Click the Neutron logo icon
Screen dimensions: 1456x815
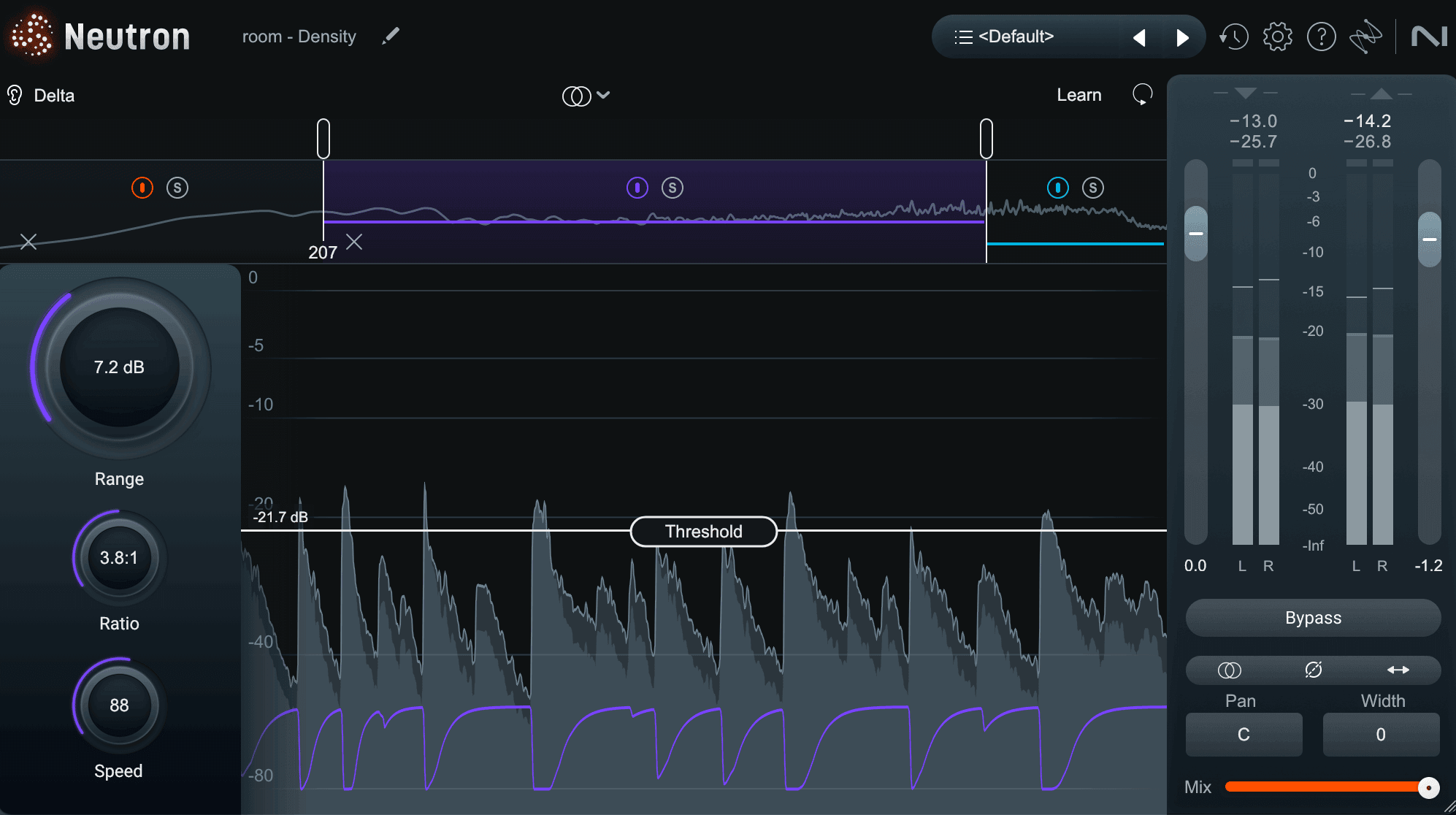click(31, 35)
